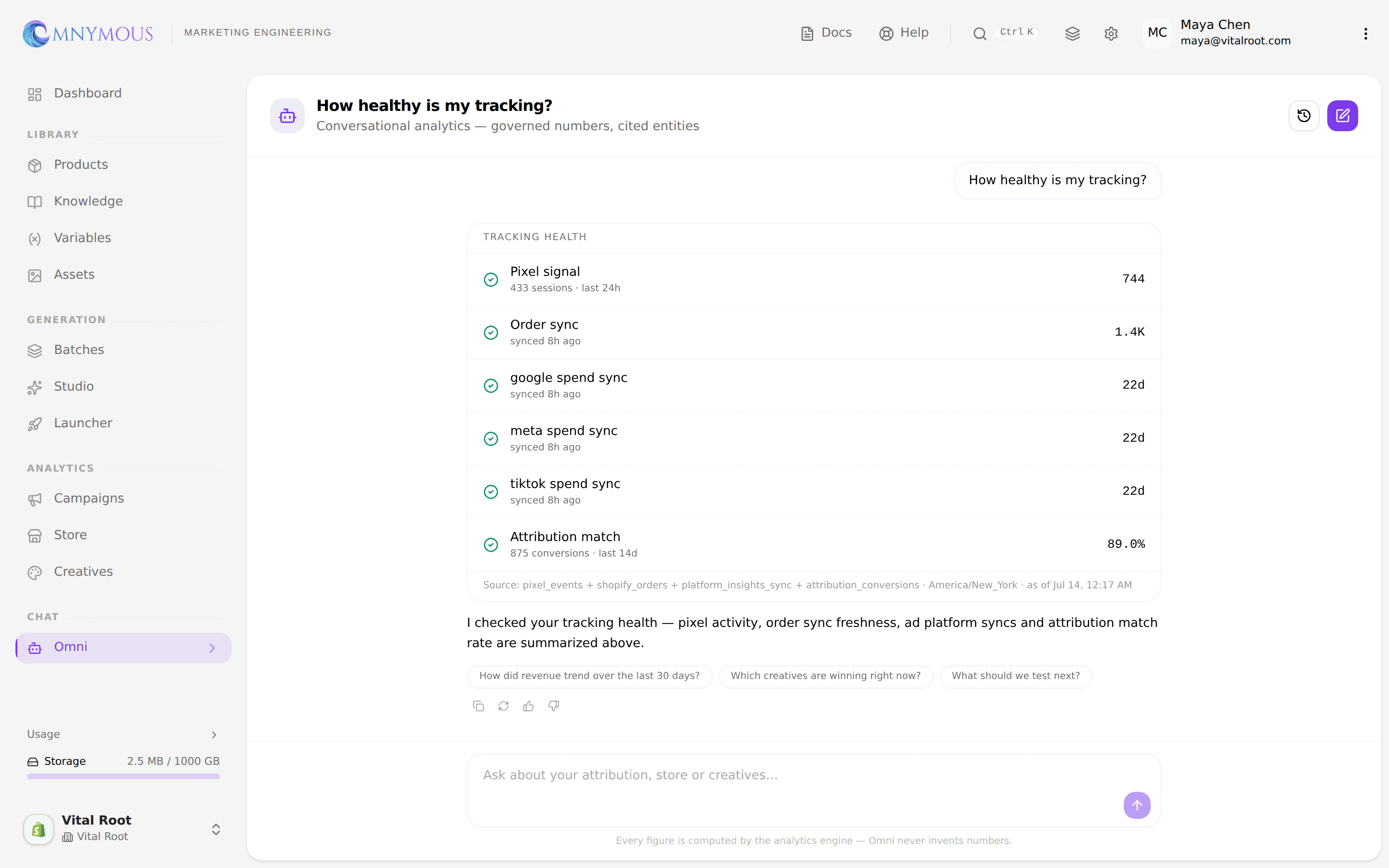Click '433 sessions · last 24h' text

point(565,288)
